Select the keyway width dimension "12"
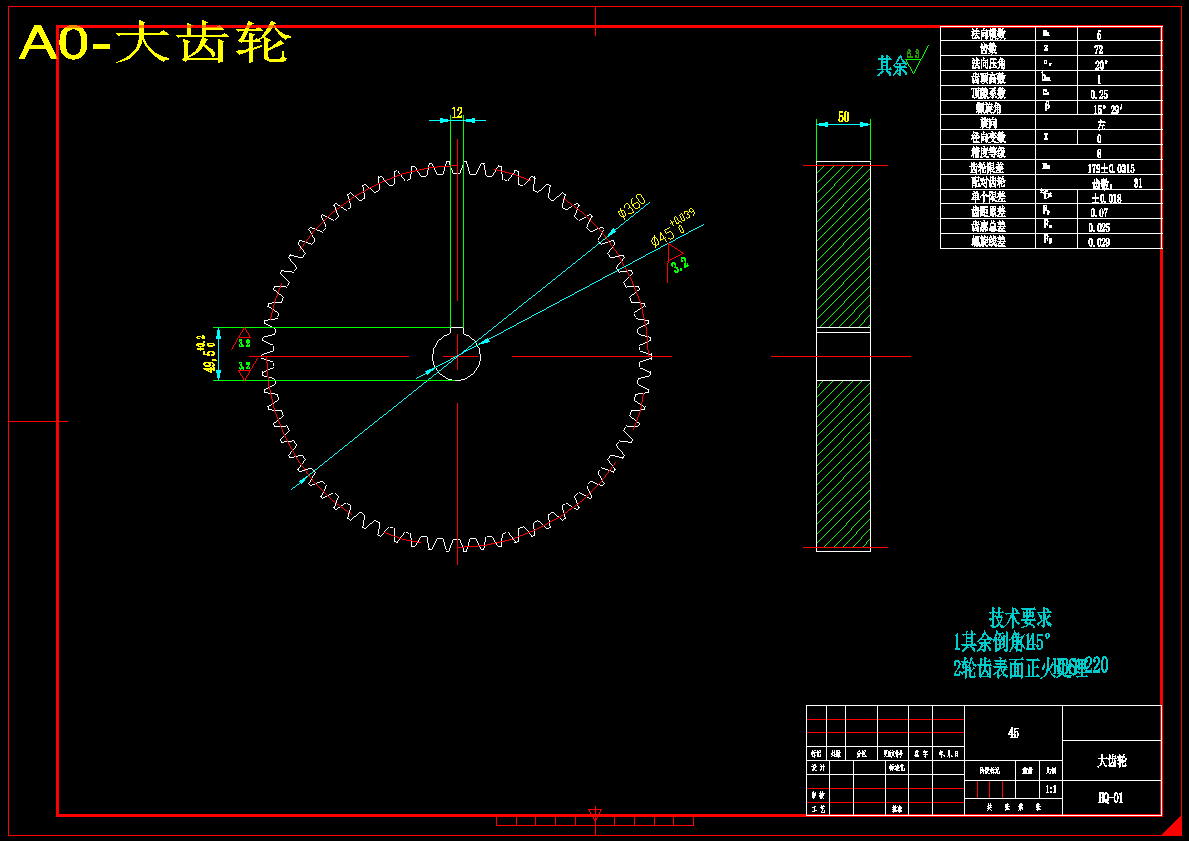This screenshot has height=841, width=1189. click(457, 112)
